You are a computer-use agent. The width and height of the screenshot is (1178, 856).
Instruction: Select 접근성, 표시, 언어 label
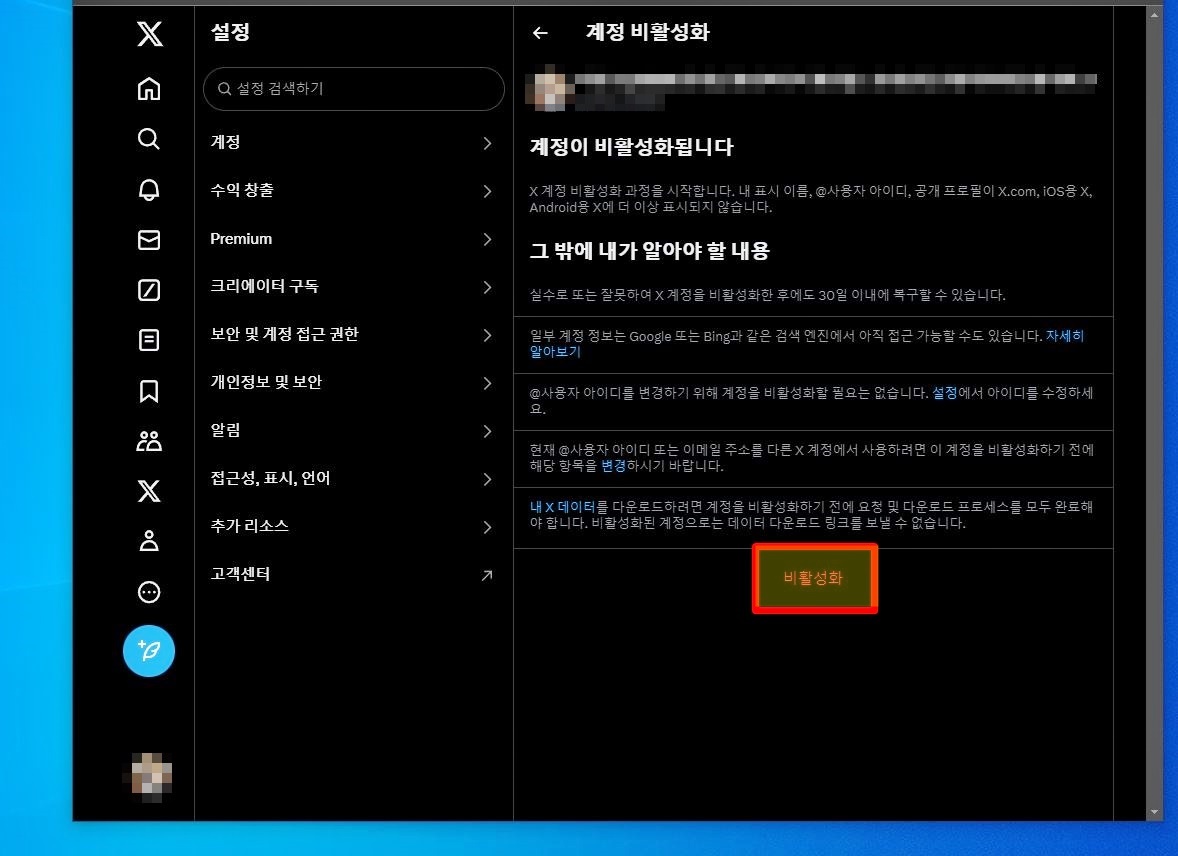[270, 478]
